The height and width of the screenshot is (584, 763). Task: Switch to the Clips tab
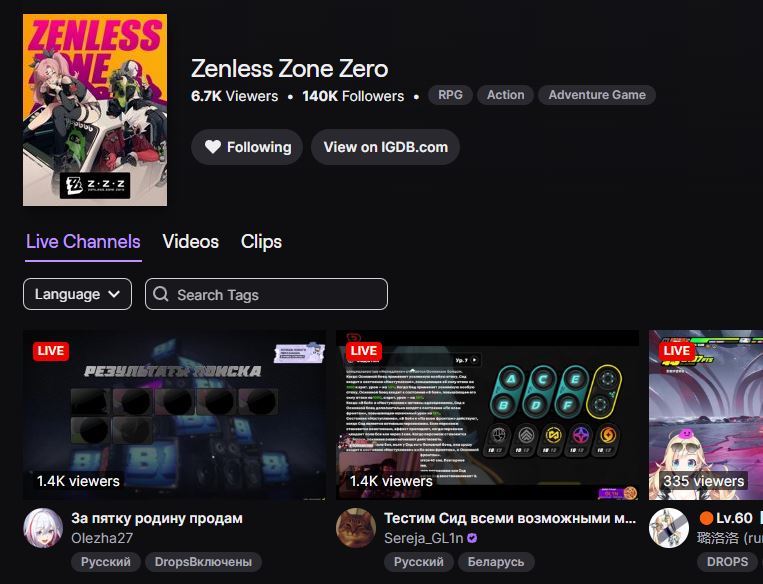click(261, 242)
